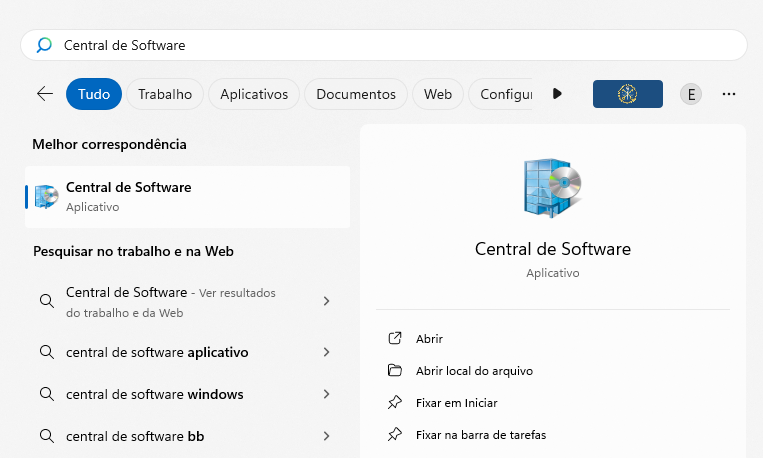Click the Central de Software title in preview
The width and height of the screenshot is (763, 458).
(x=553, y=249)
